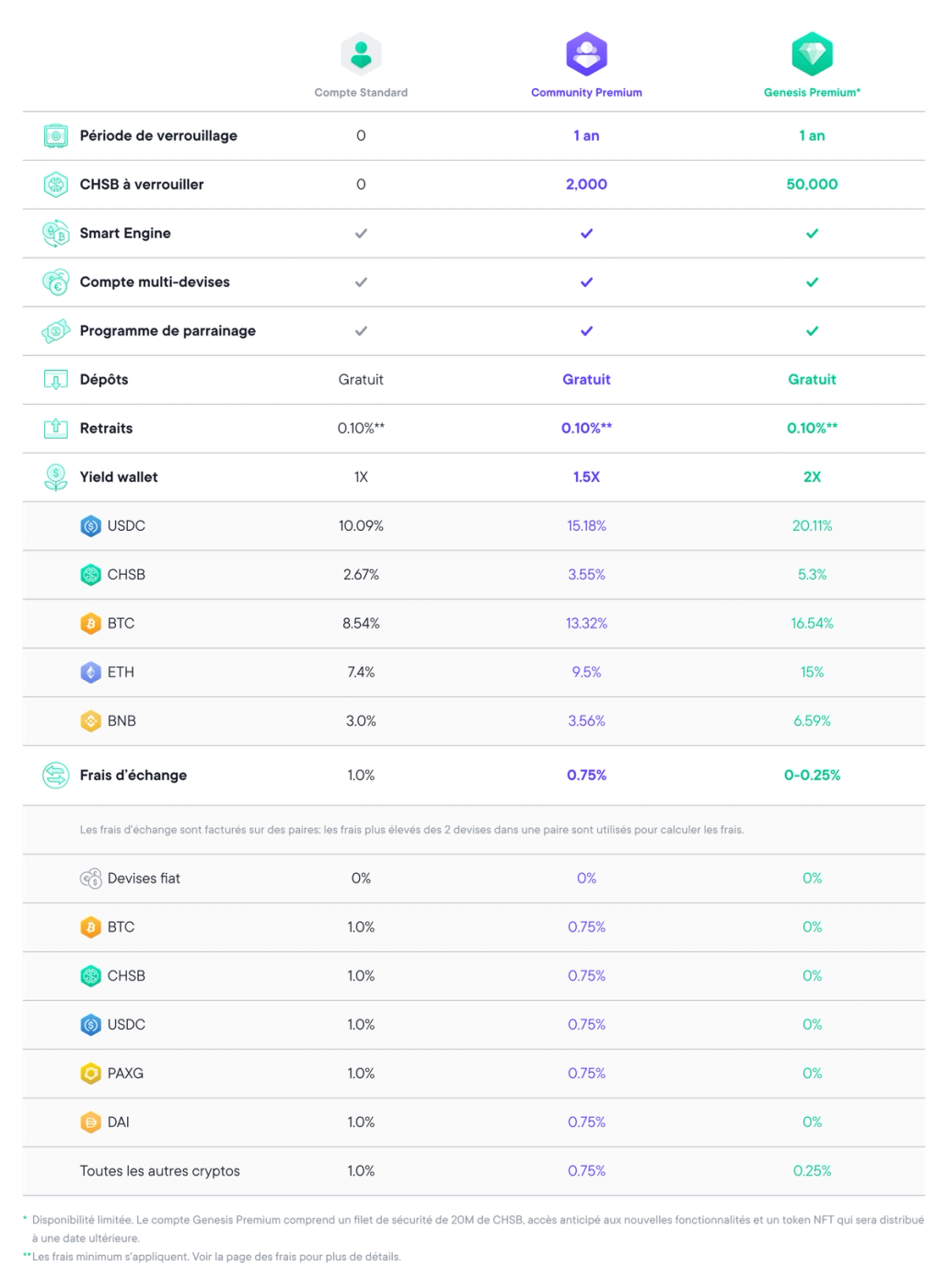The image size is (947, 1288).
Task: Click Smart Engine checkmark under Community Premium
Action: click(x=586, y=234)
